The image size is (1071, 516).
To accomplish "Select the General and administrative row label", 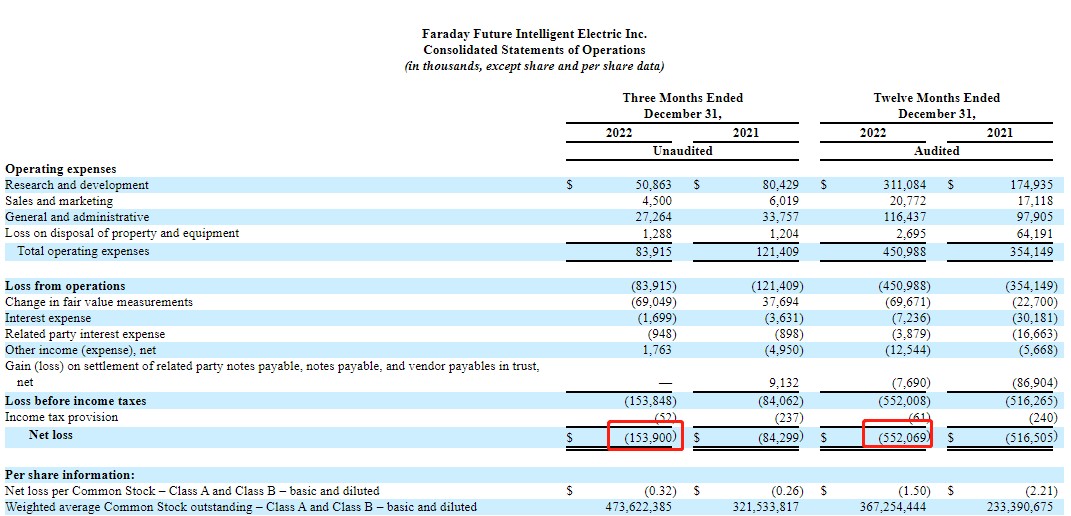I will pos(77,217).
